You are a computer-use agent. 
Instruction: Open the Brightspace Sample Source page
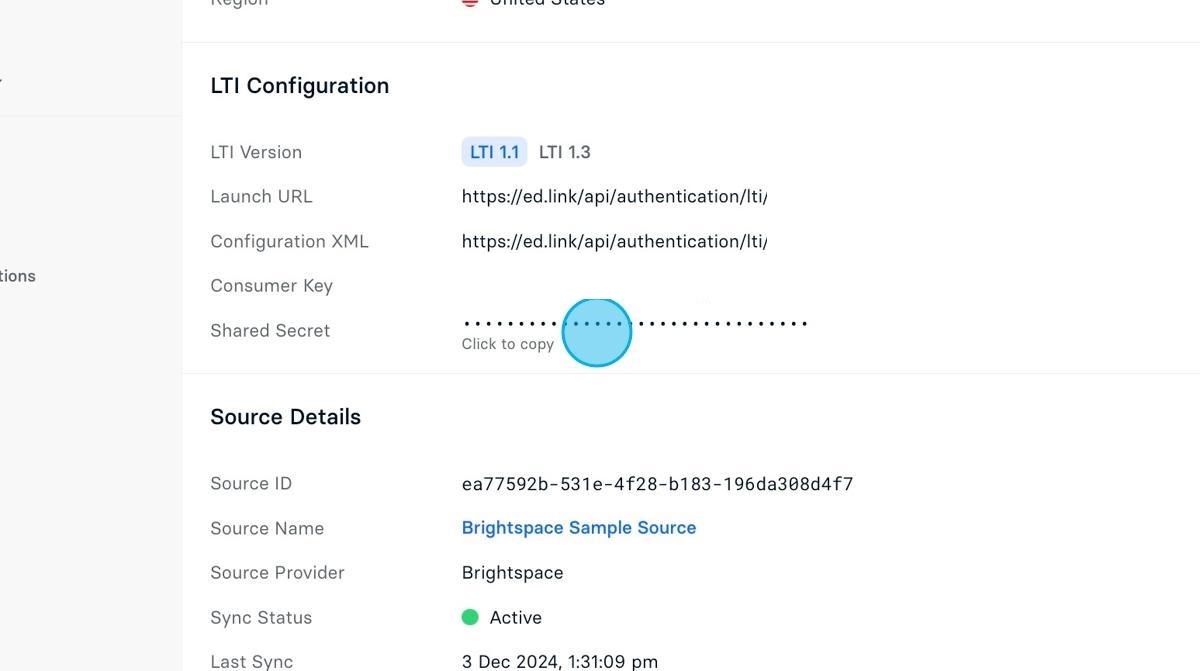[578, 527]
